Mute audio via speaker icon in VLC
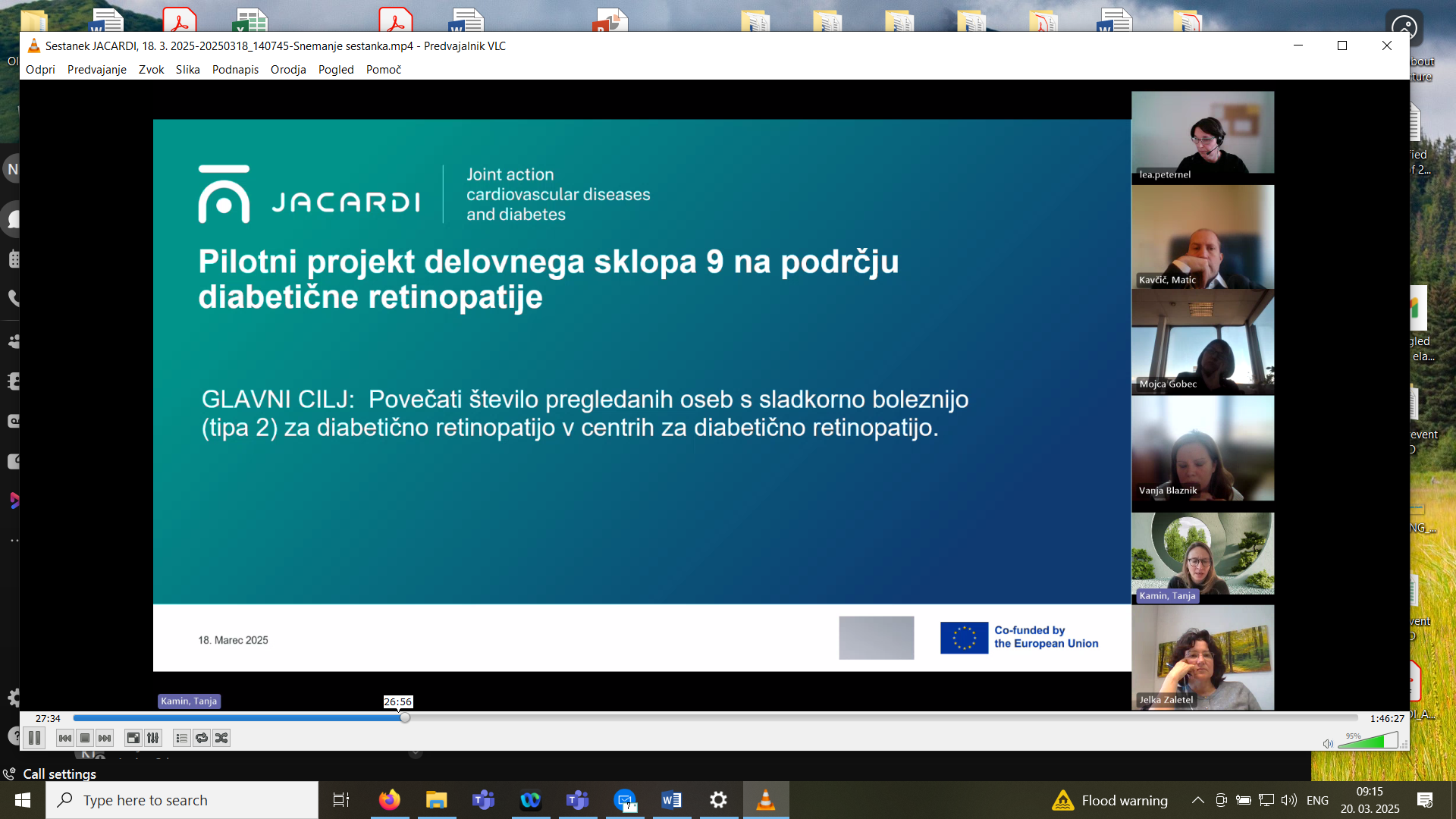 (x=1328, y=743)
